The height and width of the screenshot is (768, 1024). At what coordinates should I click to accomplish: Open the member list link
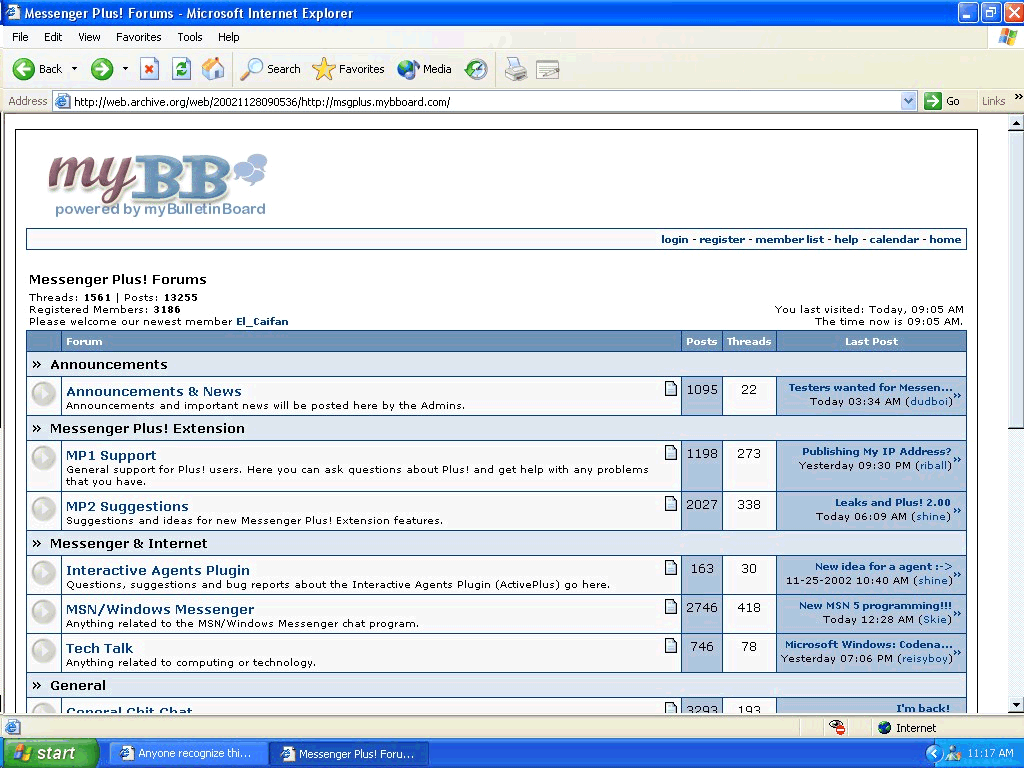[x=790, y=240]
